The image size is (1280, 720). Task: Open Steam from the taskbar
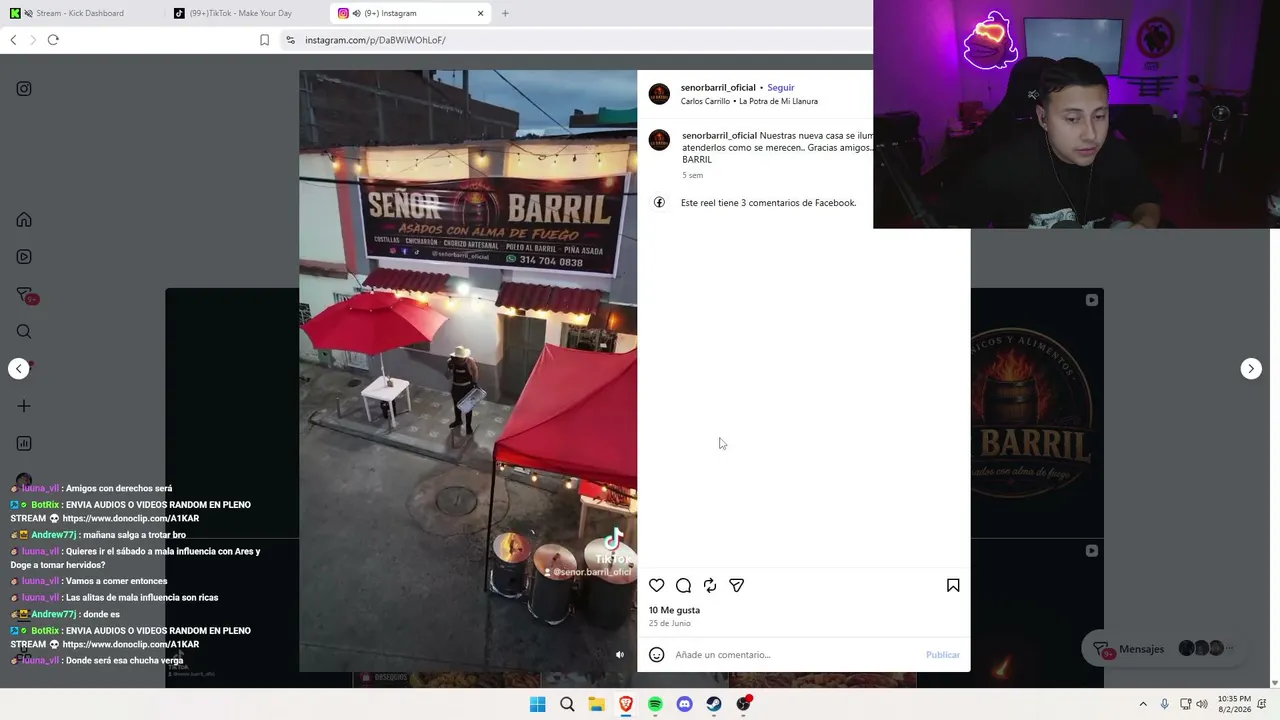pyautogui.click(x=714, y=704)
